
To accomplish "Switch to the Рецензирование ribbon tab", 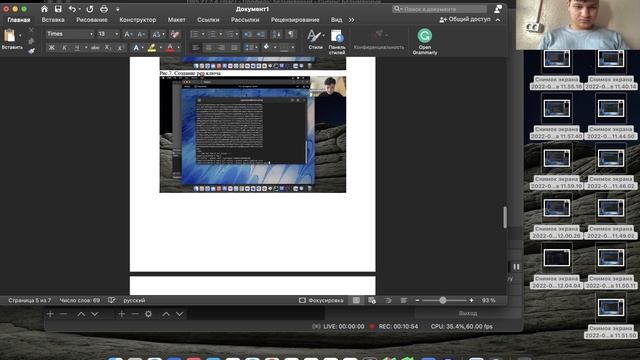I will coord(295,20).
